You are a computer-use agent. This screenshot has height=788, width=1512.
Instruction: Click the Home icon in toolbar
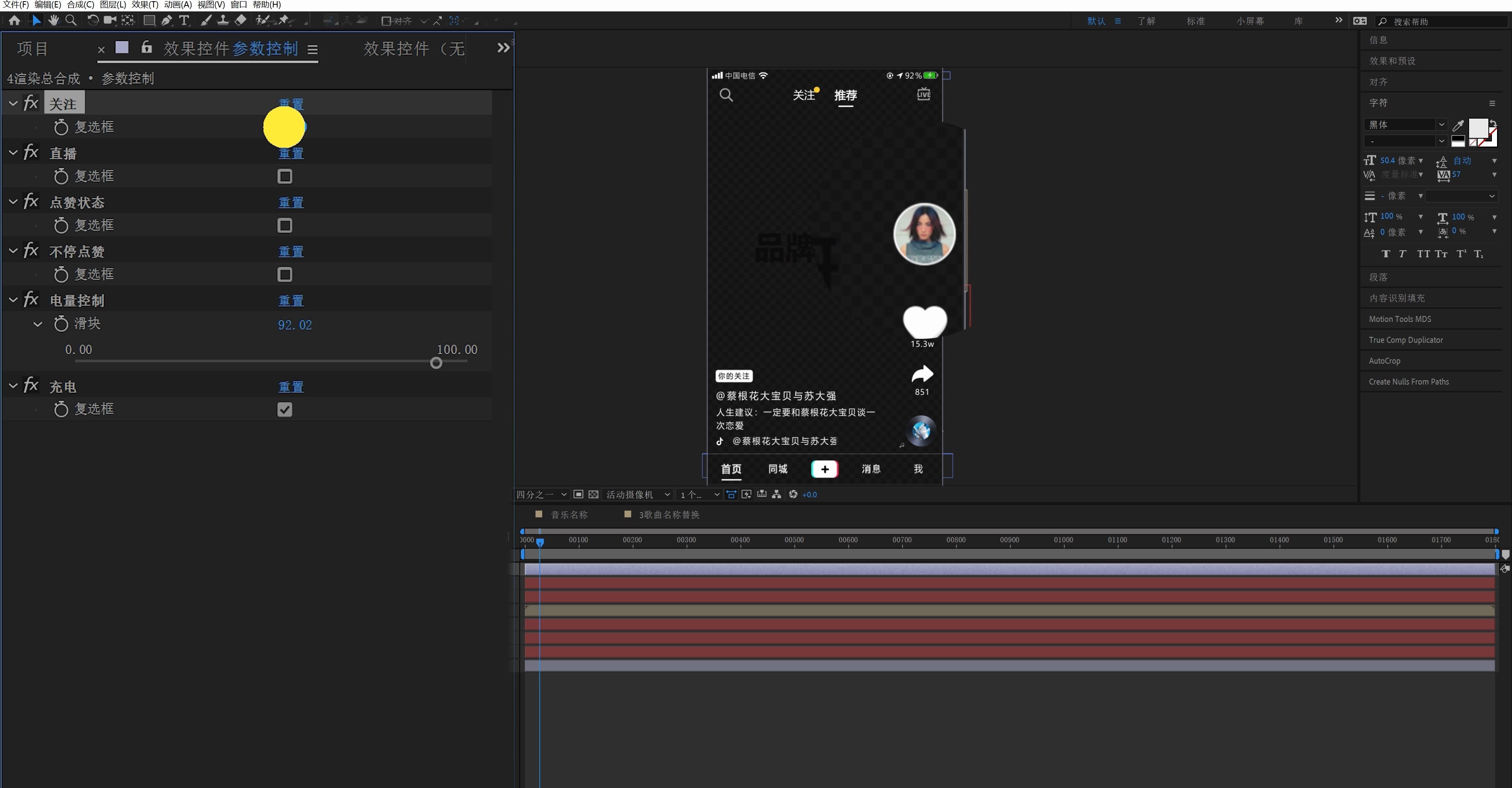(15, 20)
